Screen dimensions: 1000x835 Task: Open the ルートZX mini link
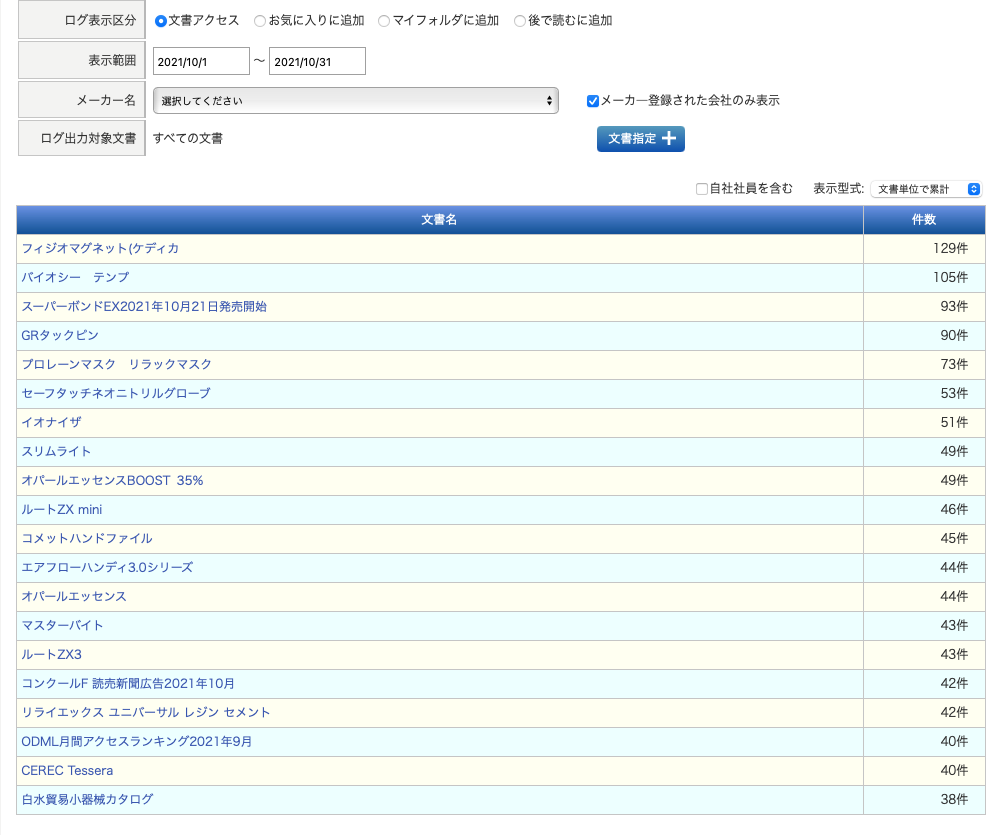(62, 509)
